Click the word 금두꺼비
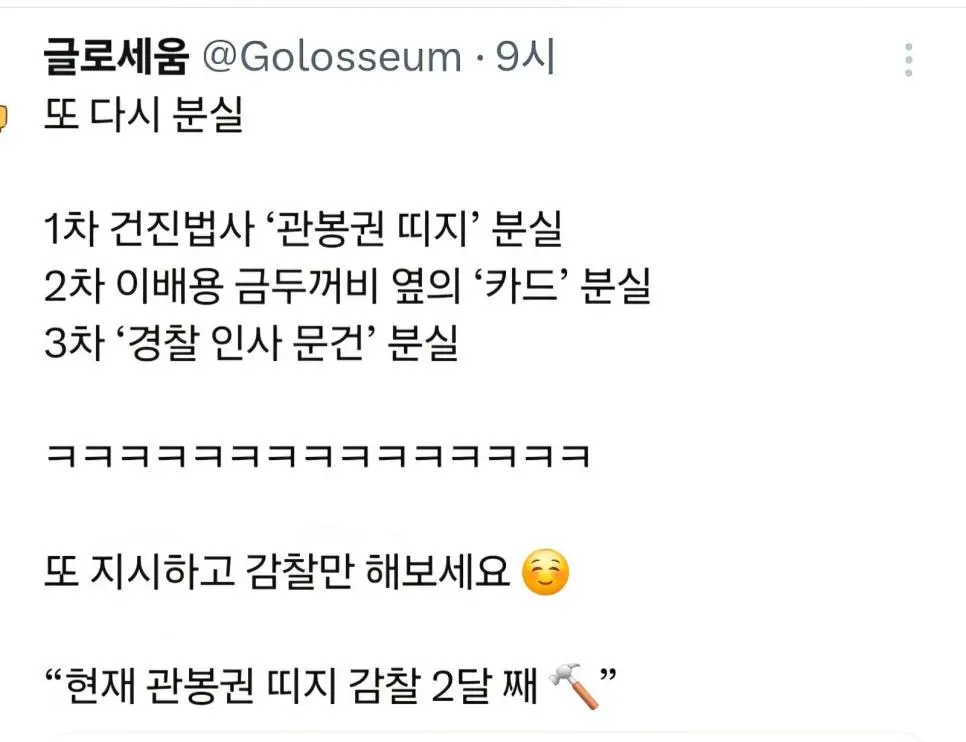 pyautogui.click(x=306, y=286)
